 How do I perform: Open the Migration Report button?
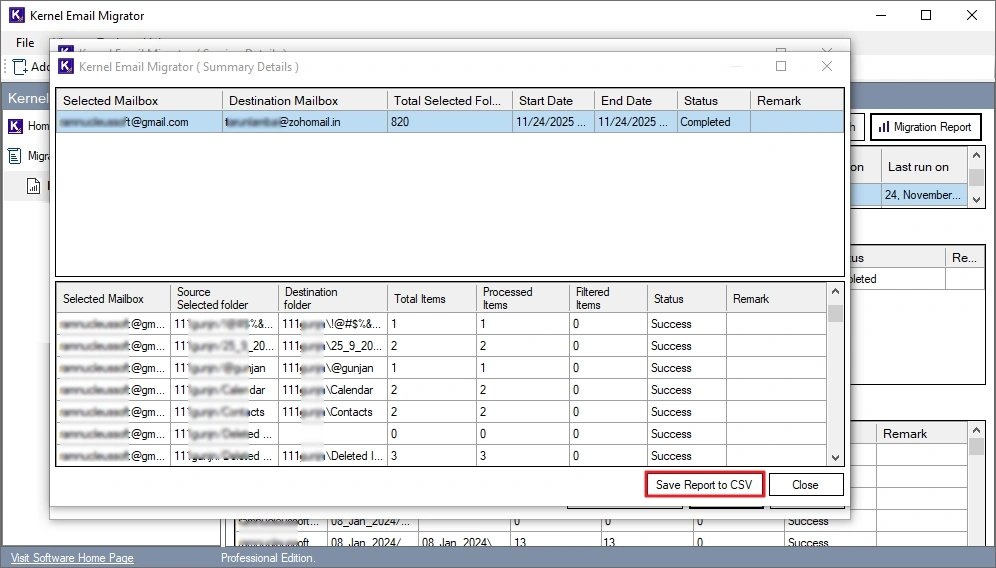[x=924, y=127]
